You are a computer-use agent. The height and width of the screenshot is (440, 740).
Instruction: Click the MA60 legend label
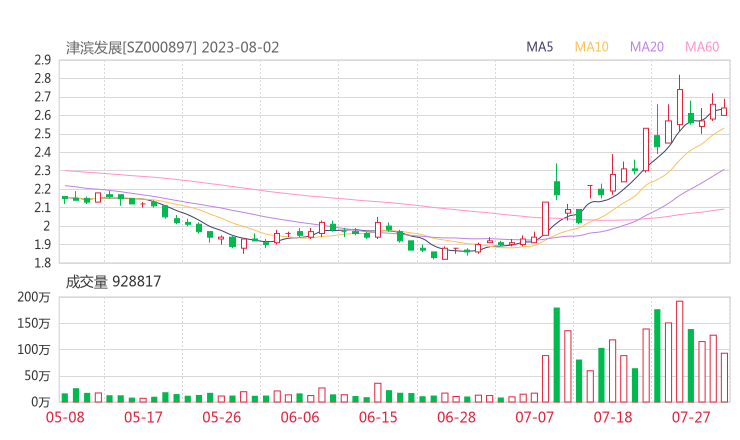pyautogui.click(x=702, y=47)
